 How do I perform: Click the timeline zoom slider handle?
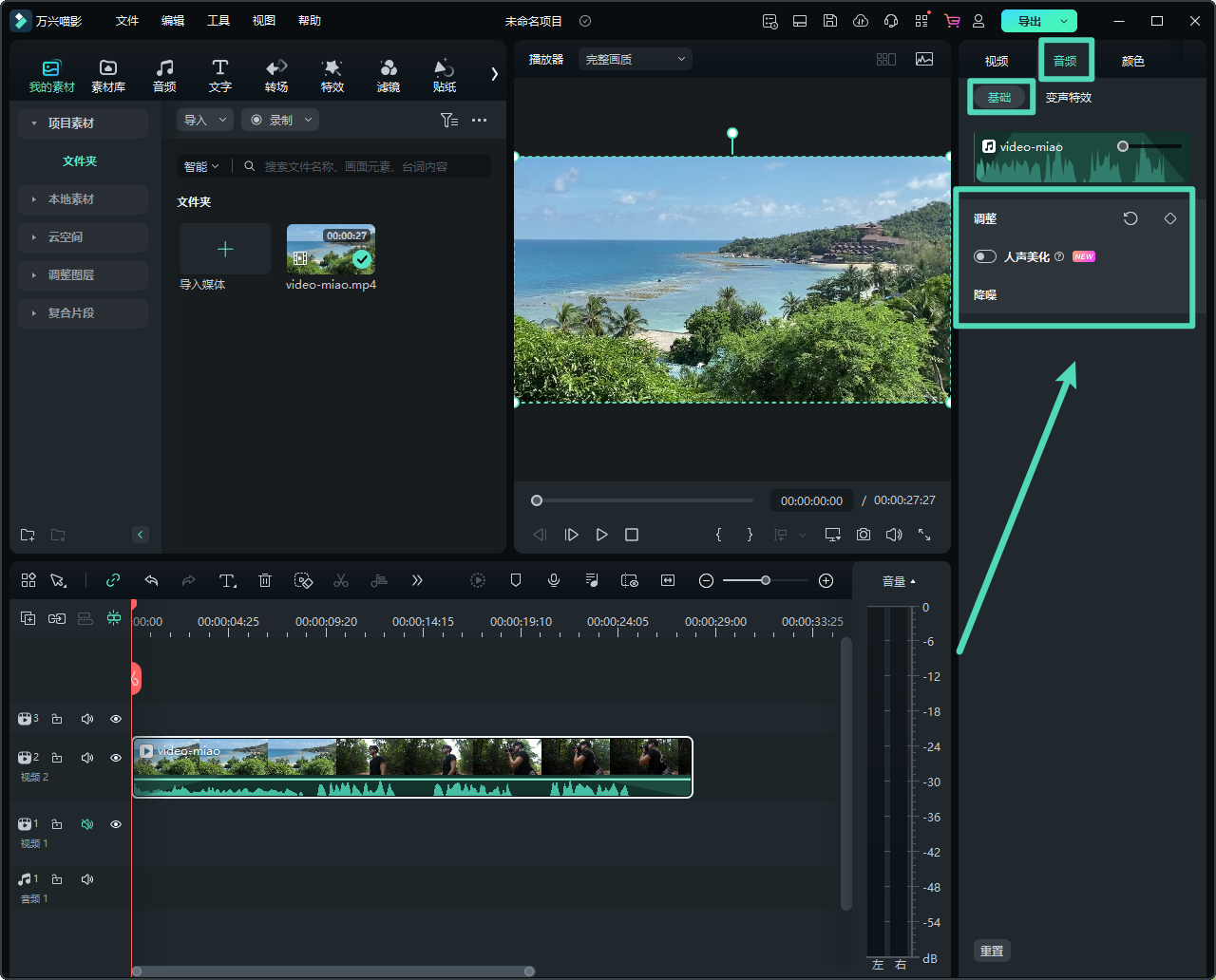pos(765,580)
